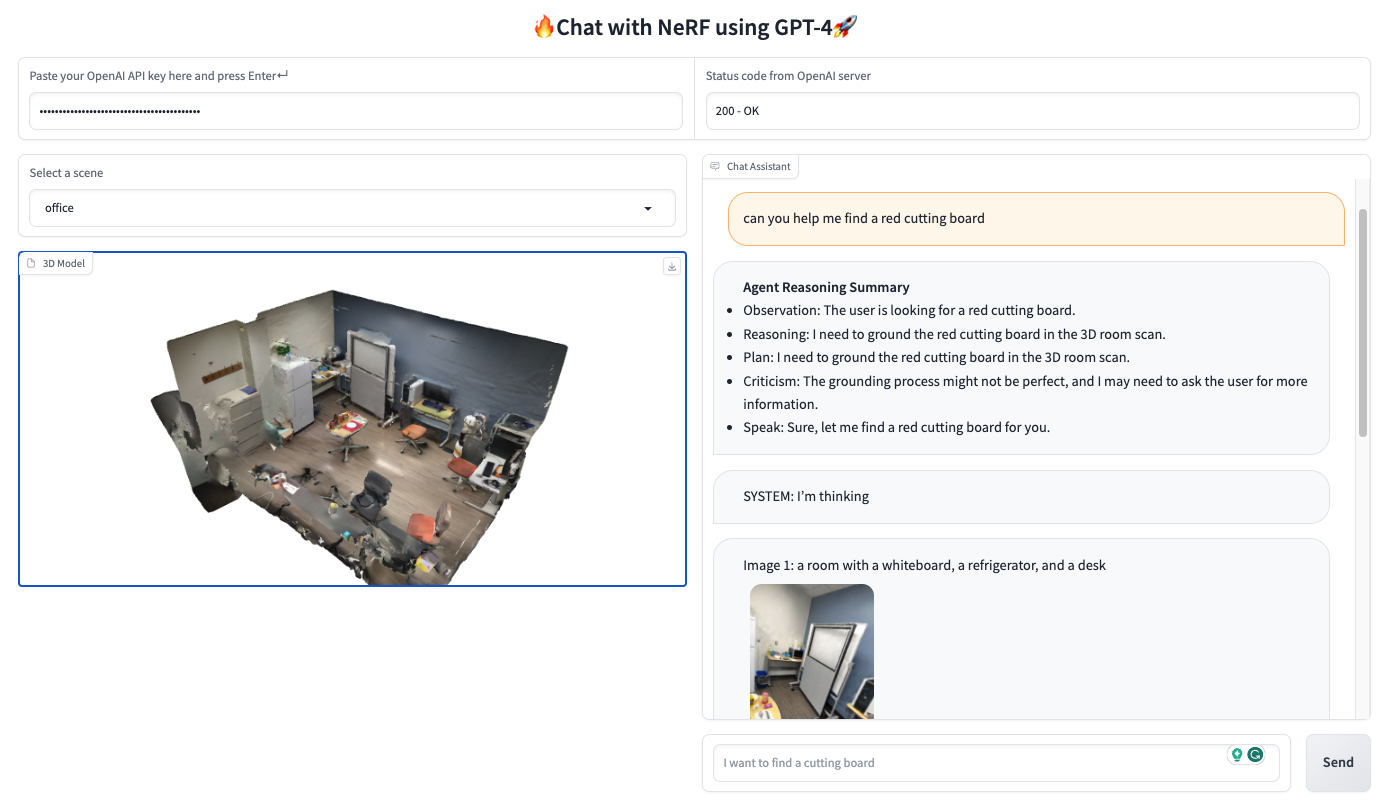Click the Agent Reasoning Summary heading
The width and height of the screenshot is (1386, 804).
(826, 287)
